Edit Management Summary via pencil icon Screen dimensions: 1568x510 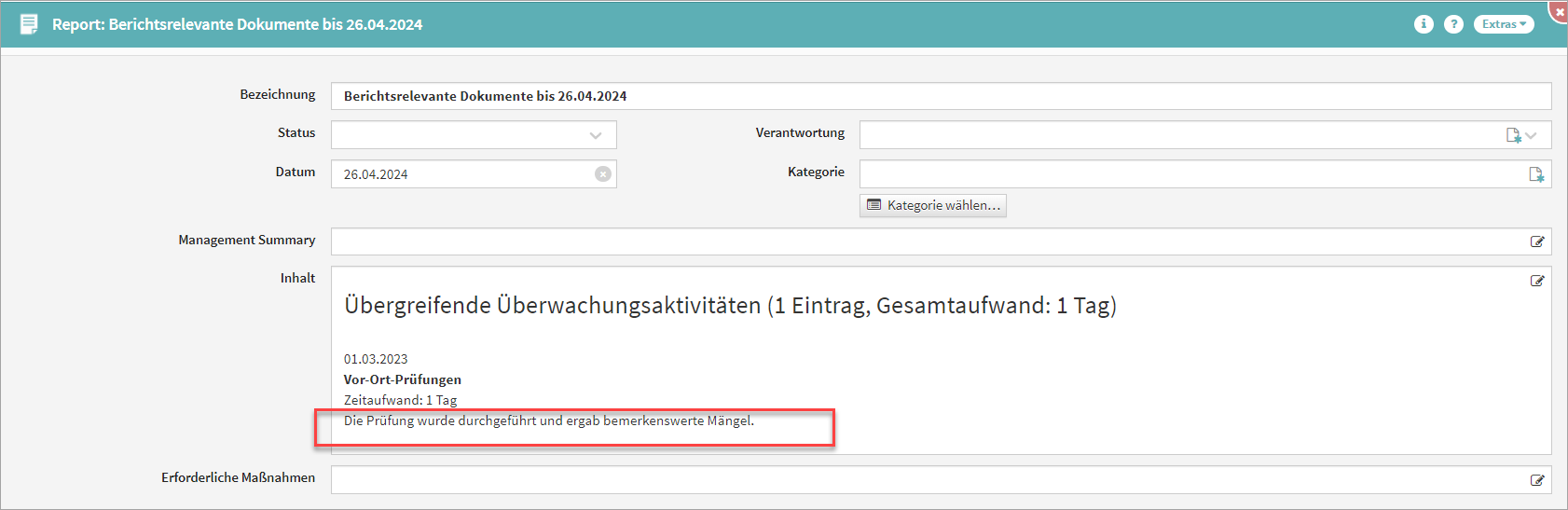pos(1537,241)
